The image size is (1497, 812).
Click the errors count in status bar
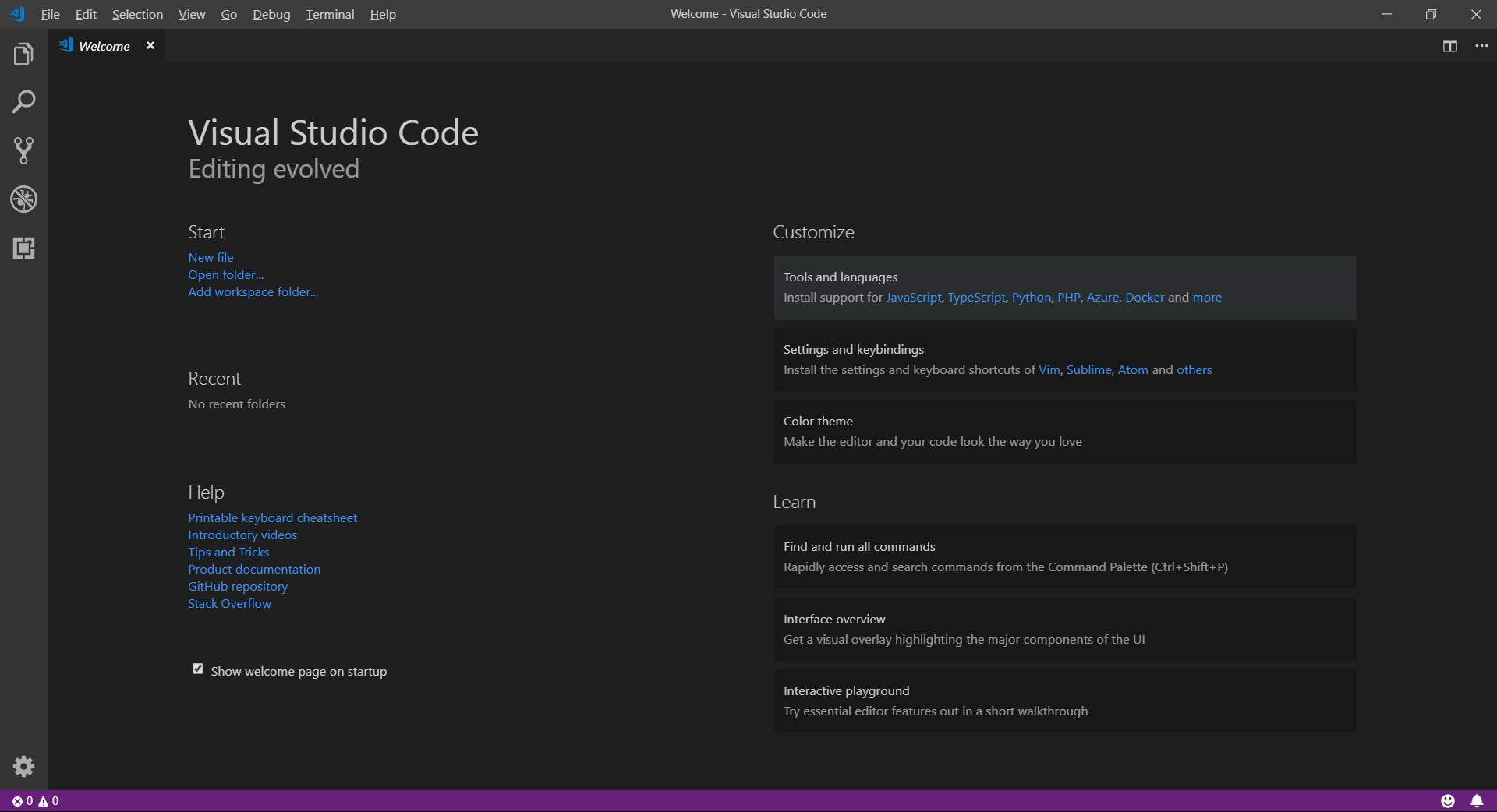23,801
